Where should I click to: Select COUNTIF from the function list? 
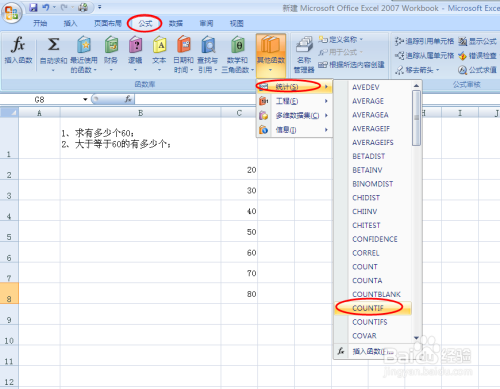[x=373, y=308]
